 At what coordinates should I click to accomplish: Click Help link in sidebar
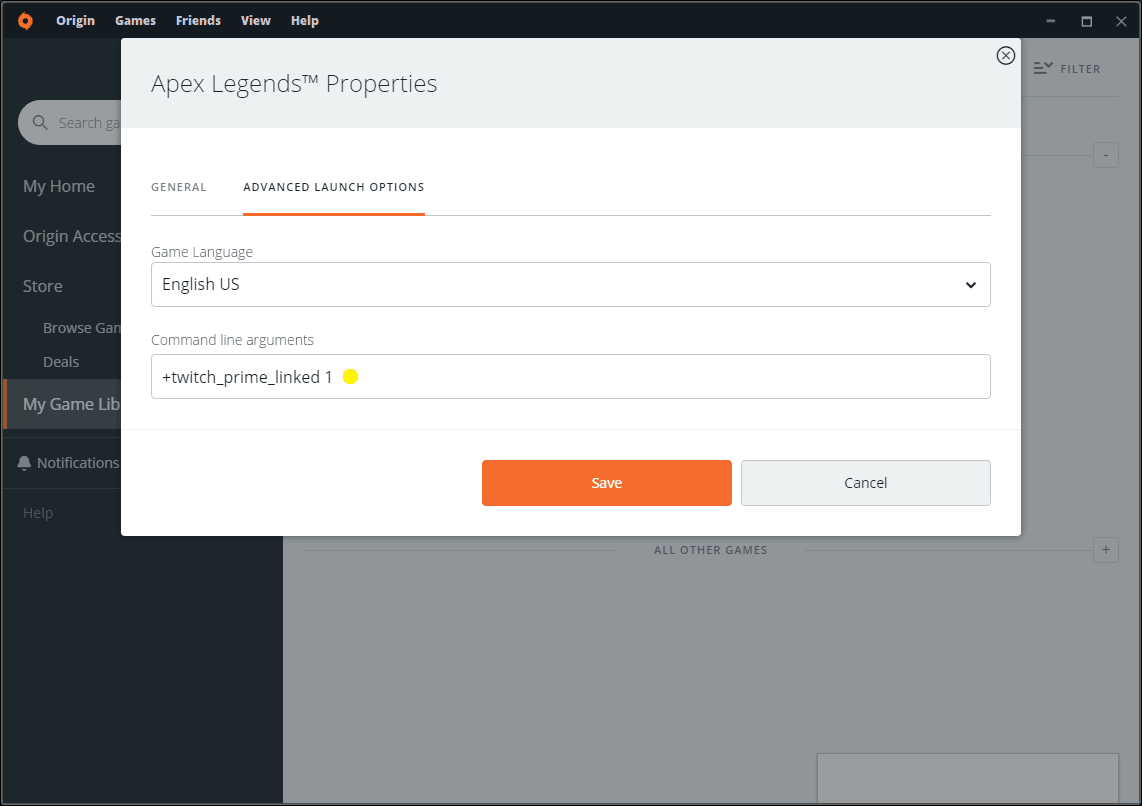click(38, 513)
